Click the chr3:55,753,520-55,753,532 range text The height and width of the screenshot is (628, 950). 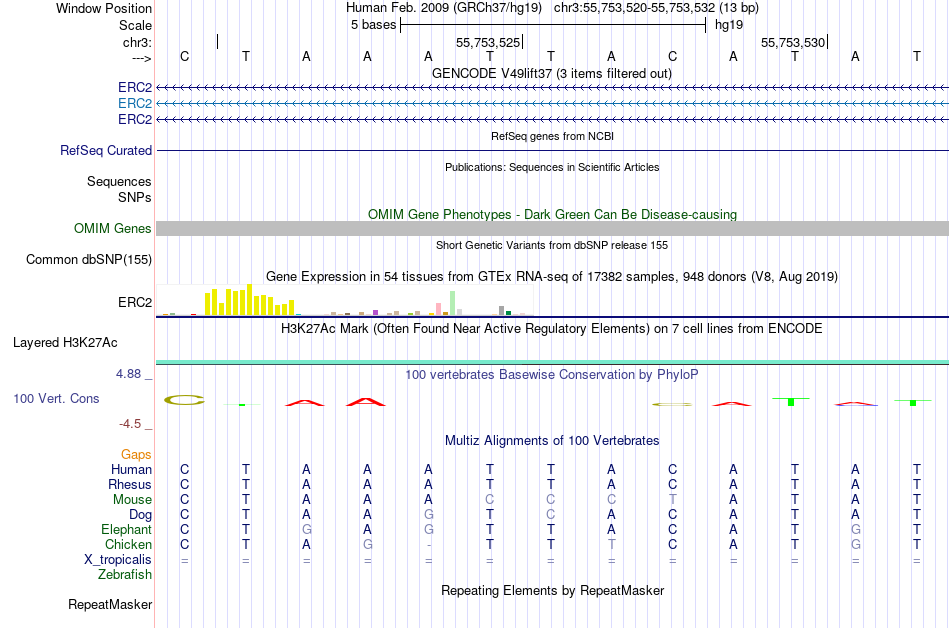pos(656,8)
